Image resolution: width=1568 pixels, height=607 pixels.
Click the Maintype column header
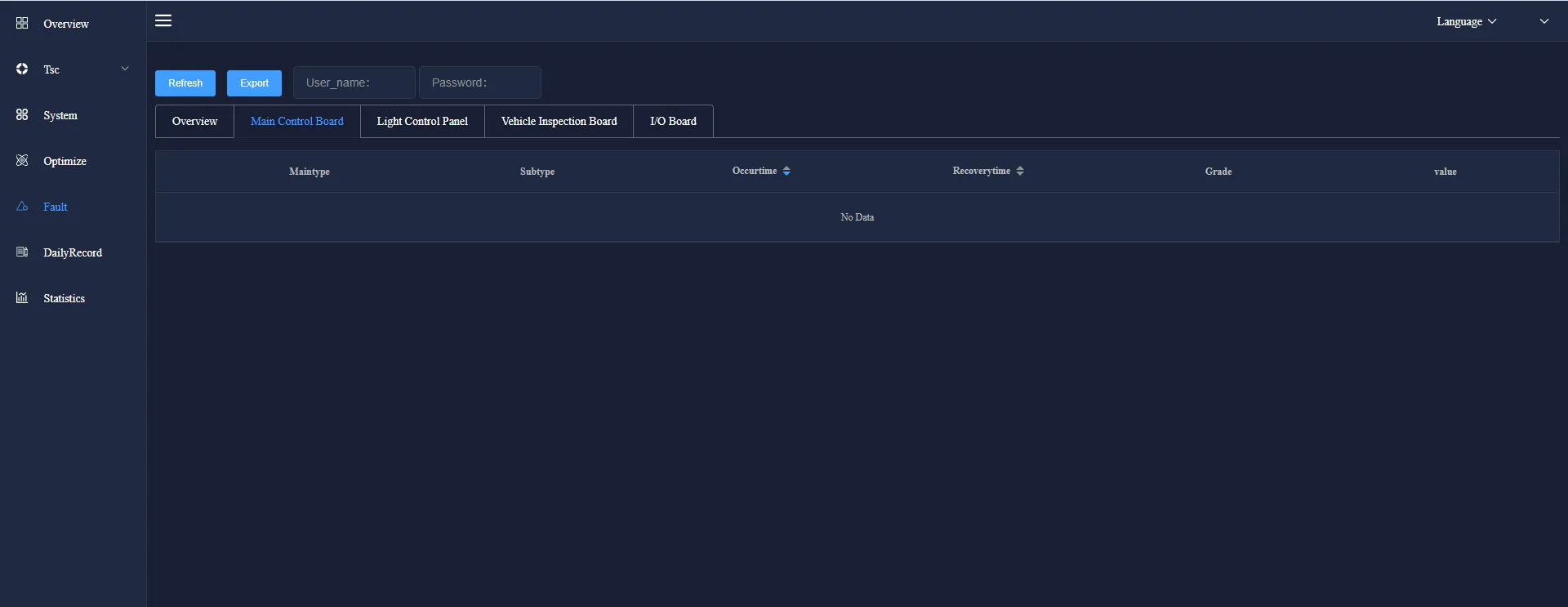point(310,172)
